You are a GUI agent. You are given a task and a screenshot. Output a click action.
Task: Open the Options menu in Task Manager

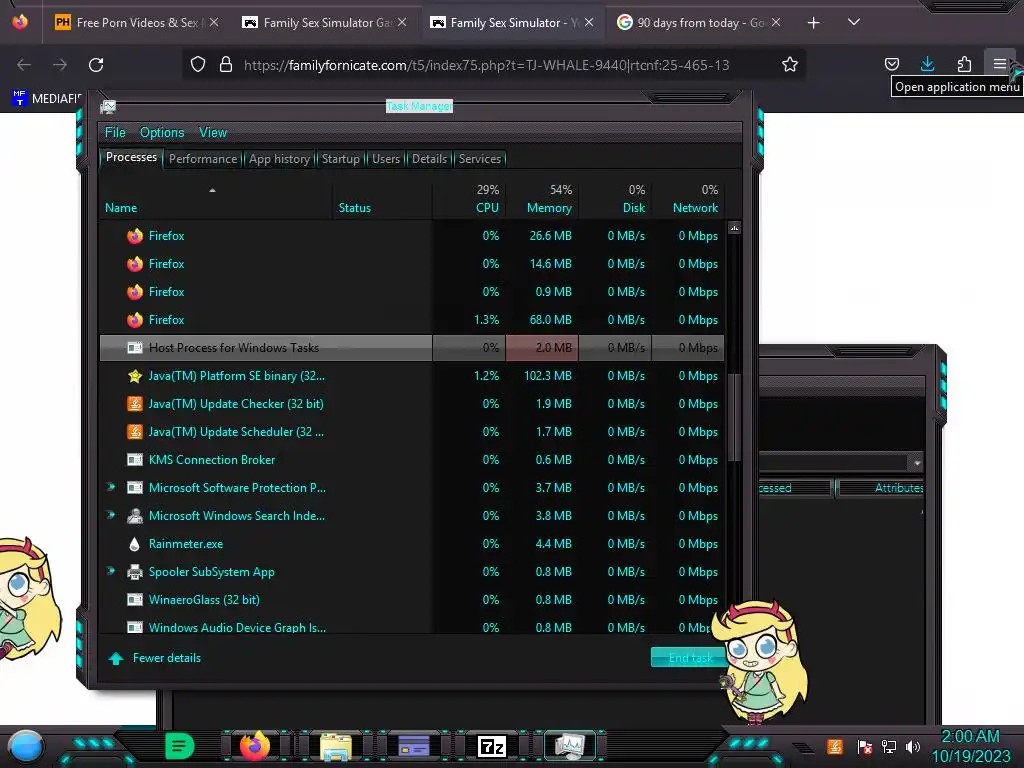(x=162, y=133)
